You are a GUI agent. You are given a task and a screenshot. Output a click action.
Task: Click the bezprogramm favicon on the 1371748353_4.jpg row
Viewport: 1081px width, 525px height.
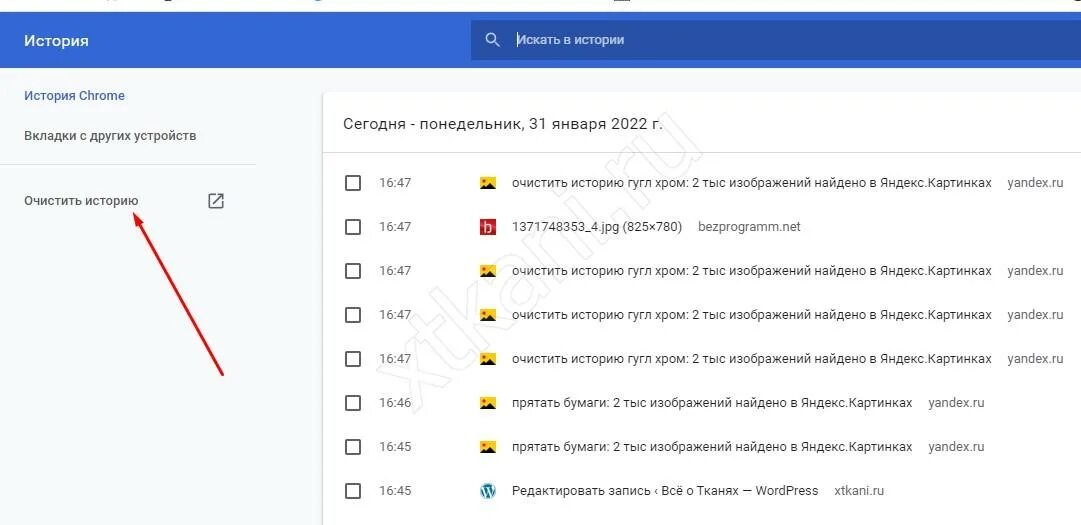pyautogui.click(x=488, y=227)
